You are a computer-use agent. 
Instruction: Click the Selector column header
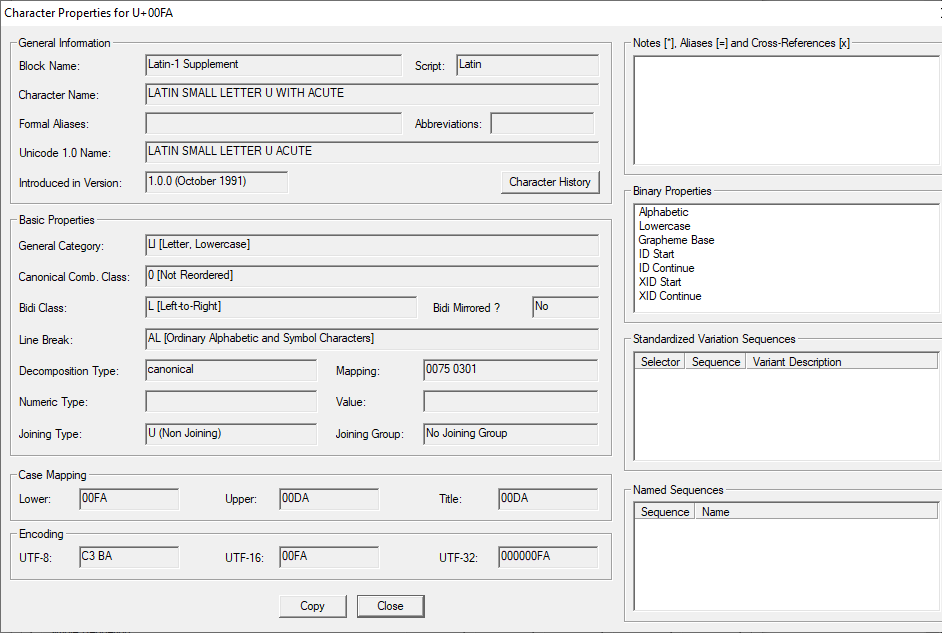(x=660, y=362)
